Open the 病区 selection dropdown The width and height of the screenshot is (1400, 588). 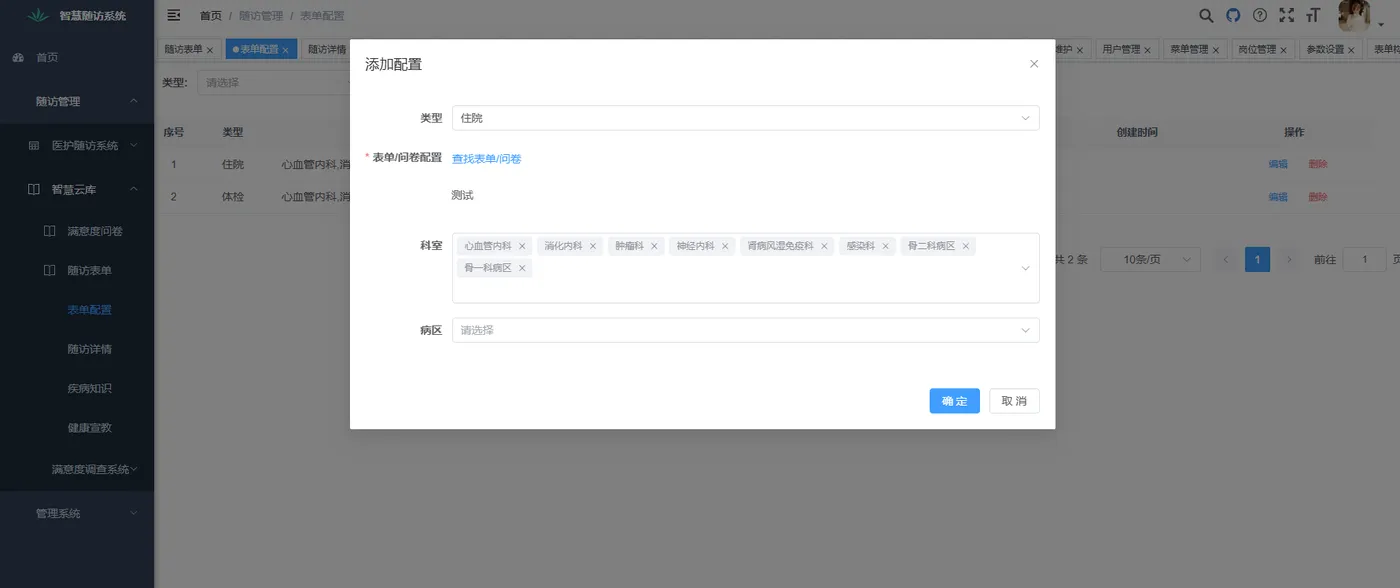(743, 330)
